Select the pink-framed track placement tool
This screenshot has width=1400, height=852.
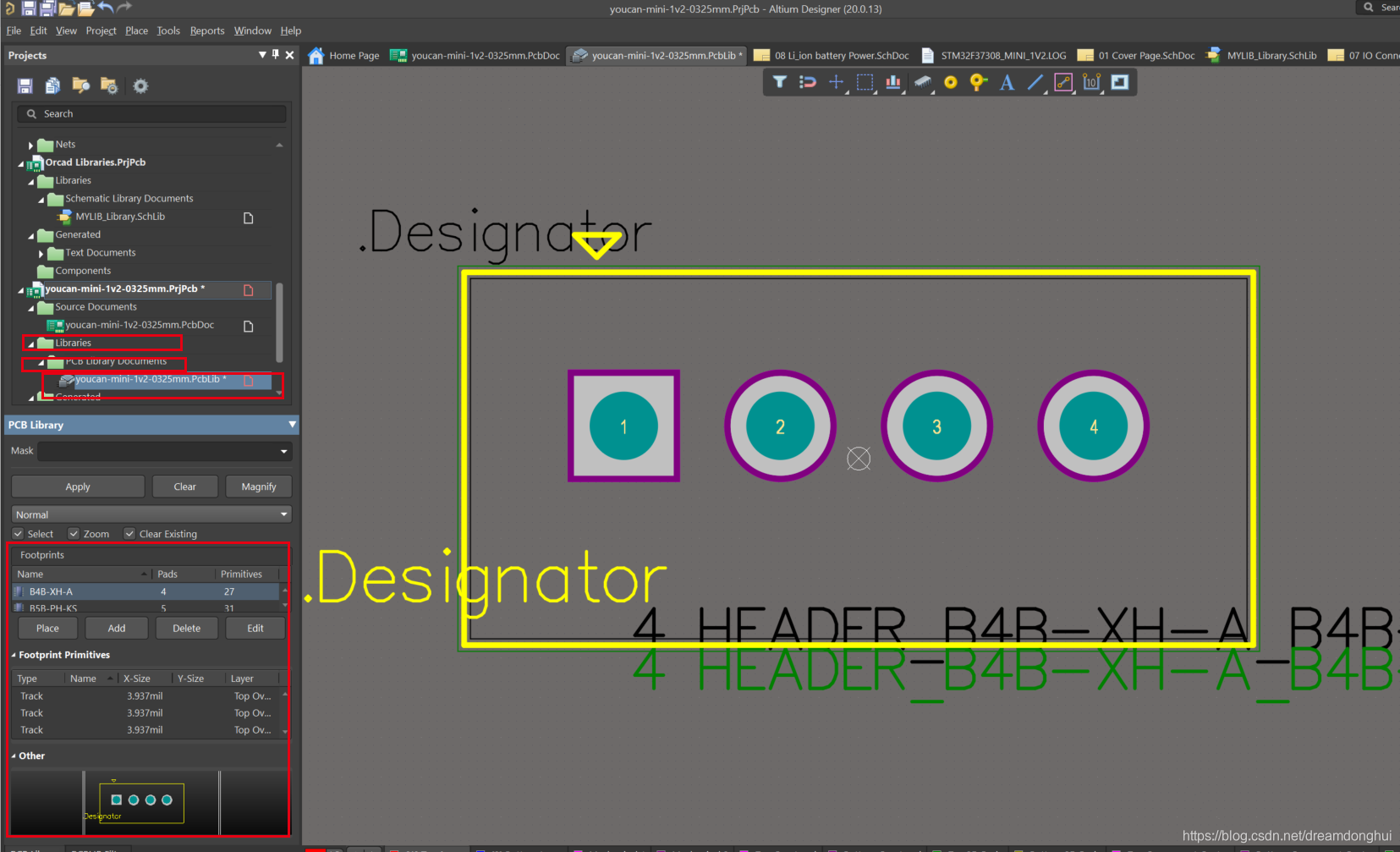click(1063, 82)
